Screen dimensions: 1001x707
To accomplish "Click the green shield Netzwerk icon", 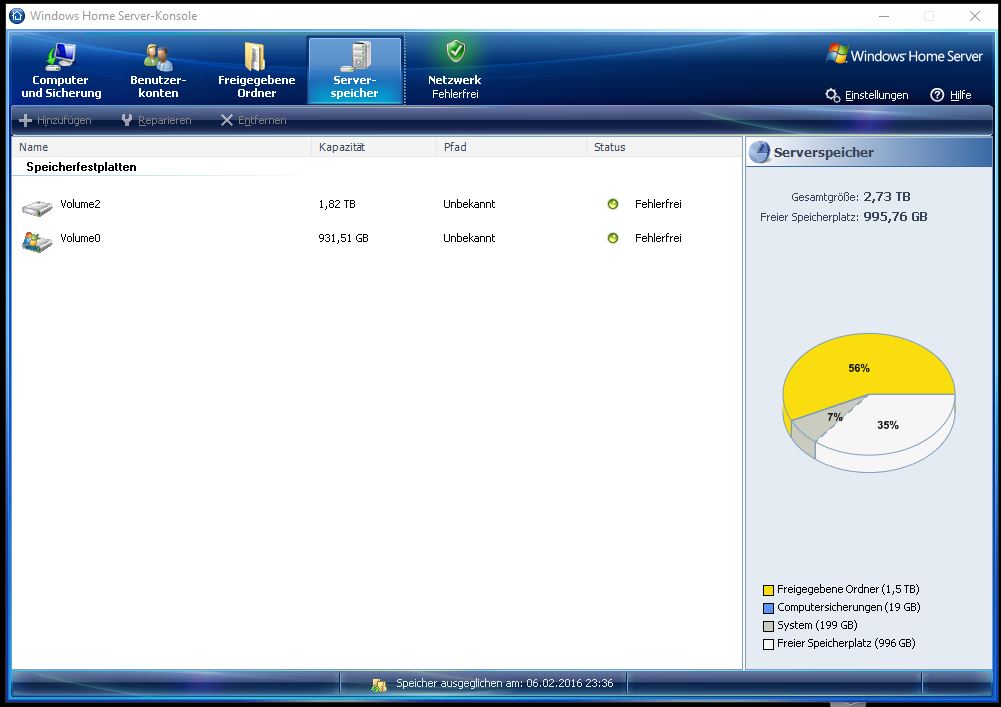I will [456, 51].
